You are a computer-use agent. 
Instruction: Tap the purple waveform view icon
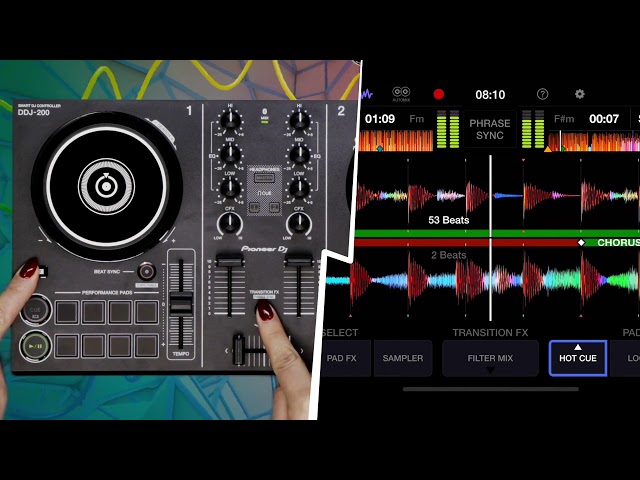point(366,94)
